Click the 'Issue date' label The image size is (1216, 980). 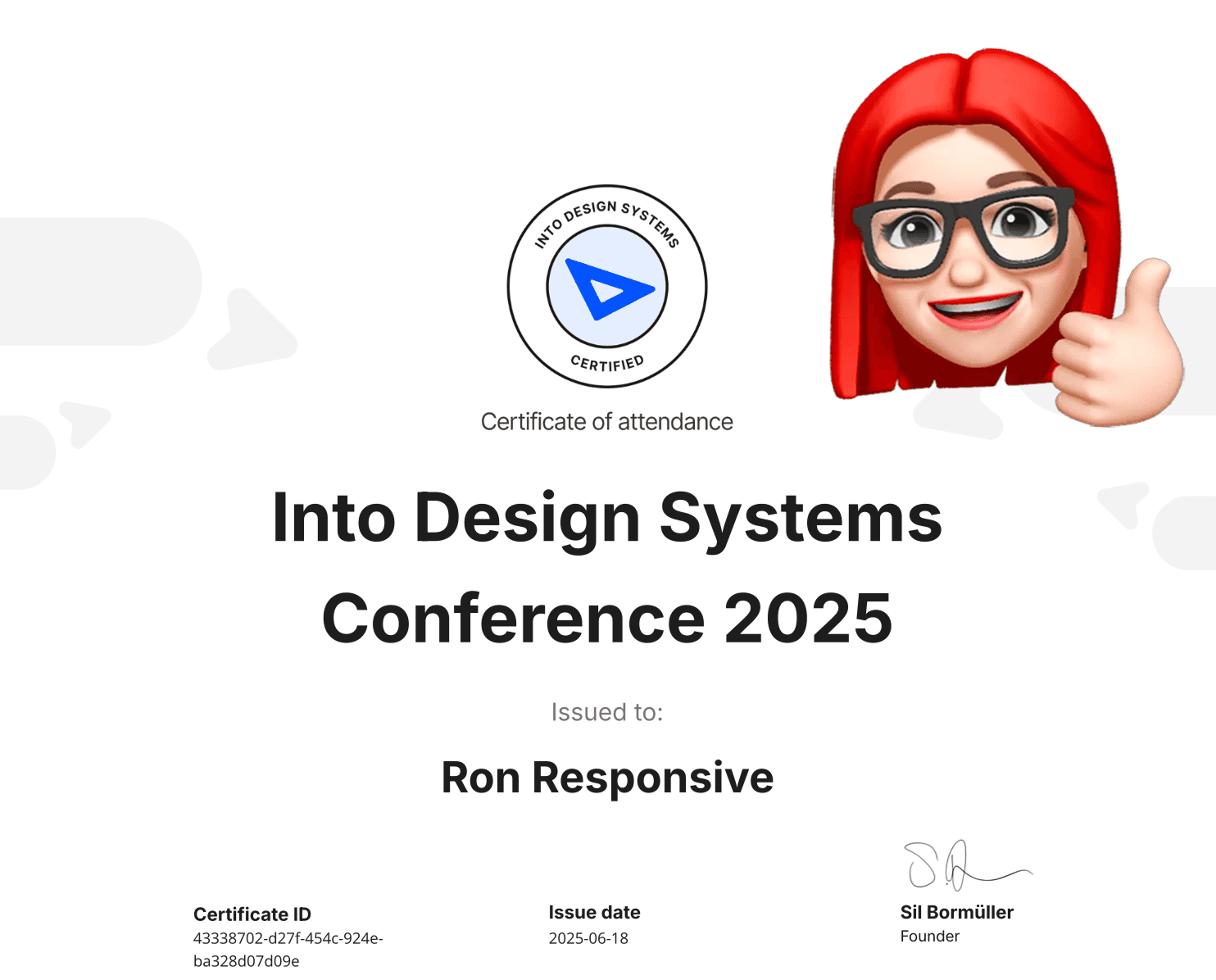click(x=595, y=912)
